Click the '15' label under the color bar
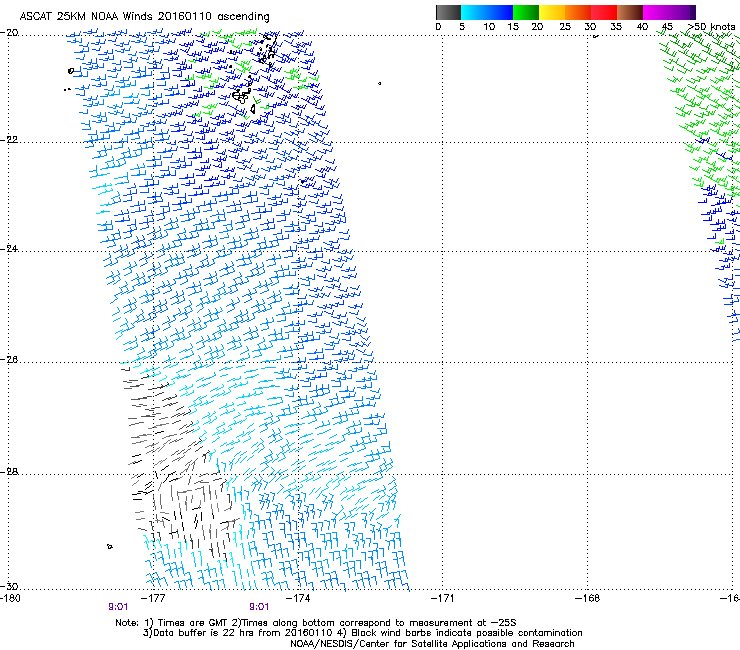 [513, 27]
